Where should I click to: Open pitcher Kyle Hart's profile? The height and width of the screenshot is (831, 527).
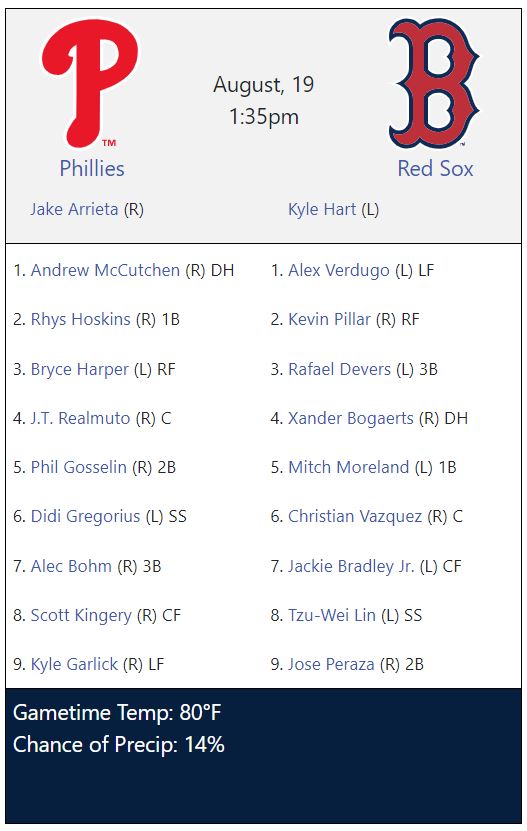coord(322,209)
